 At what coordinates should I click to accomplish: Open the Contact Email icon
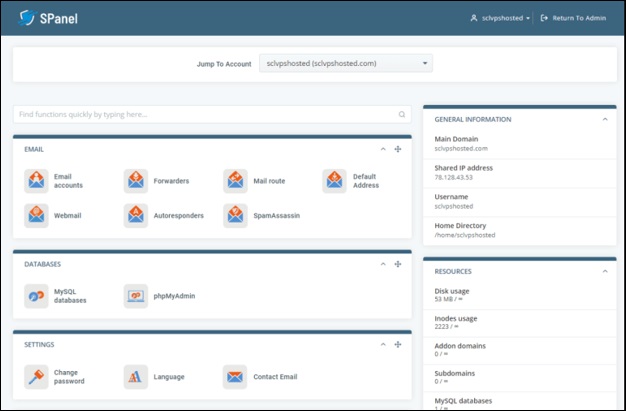pos(235,377)
